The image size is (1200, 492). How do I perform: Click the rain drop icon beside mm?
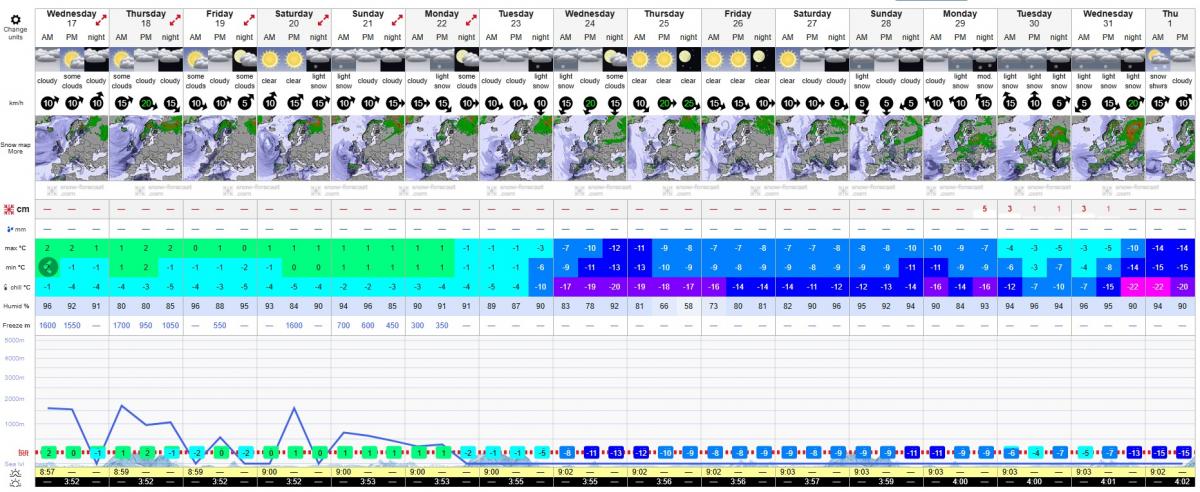tap(11, 228)
